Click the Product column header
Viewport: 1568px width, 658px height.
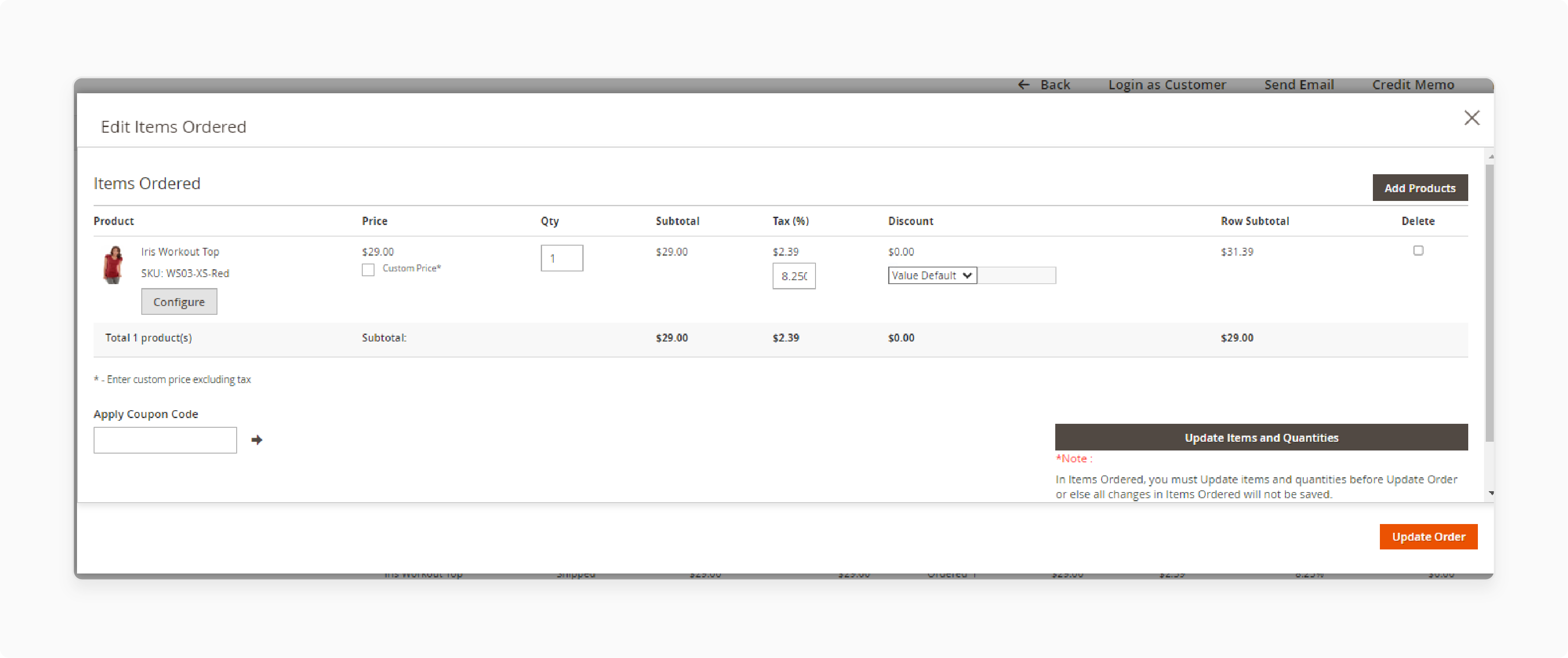pos(113,221)
